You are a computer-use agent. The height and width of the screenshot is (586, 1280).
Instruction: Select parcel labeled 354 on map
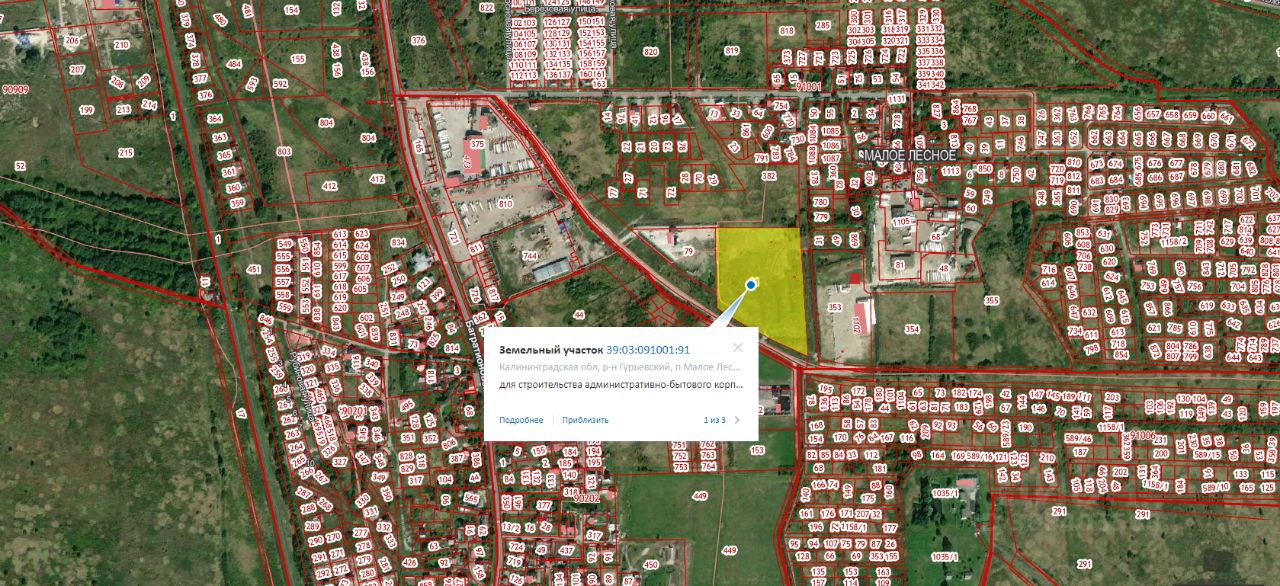[912, 328]
